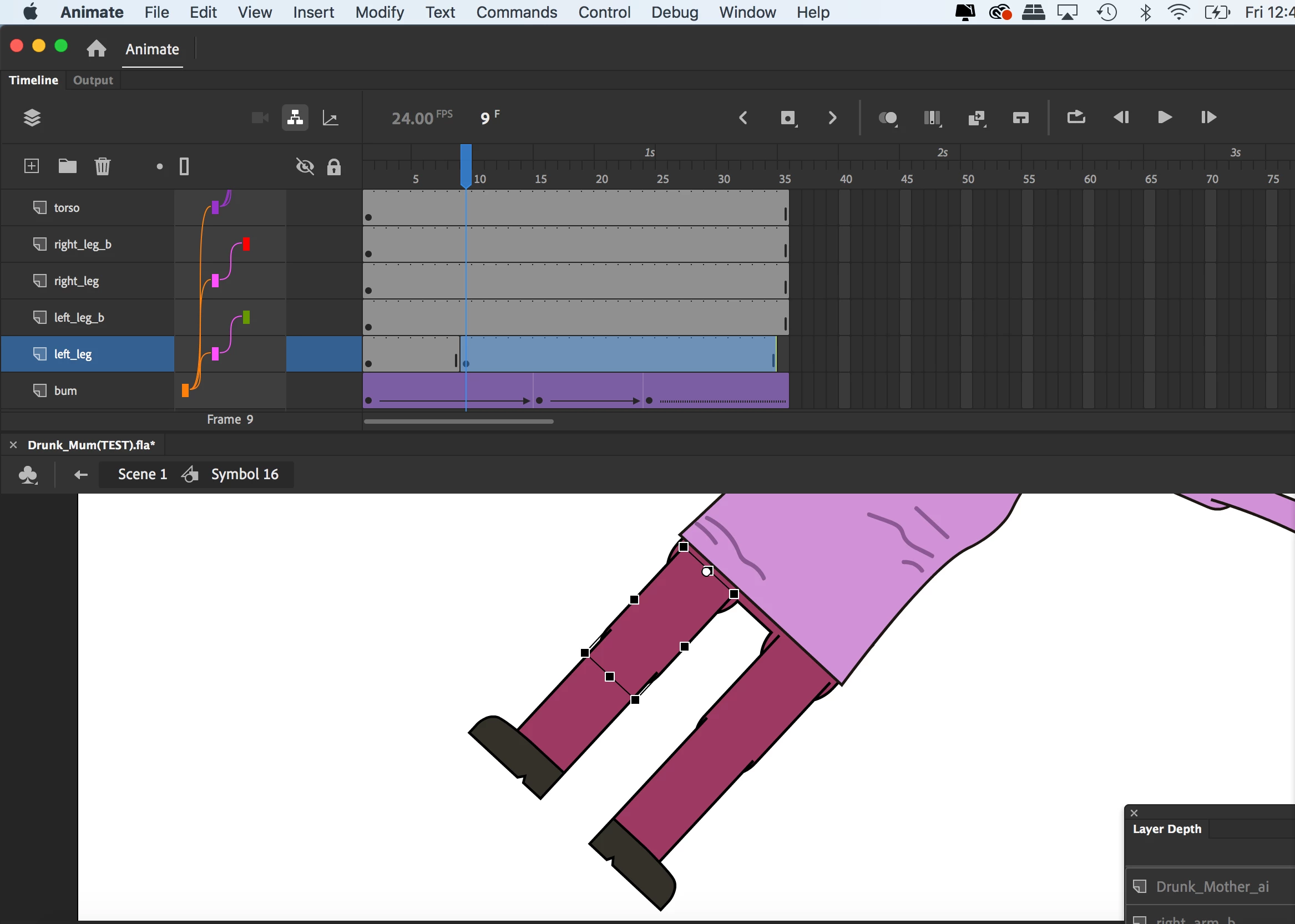1295x924 pixels.
Task: Switch to the Output tab
Action: point(93,80)
